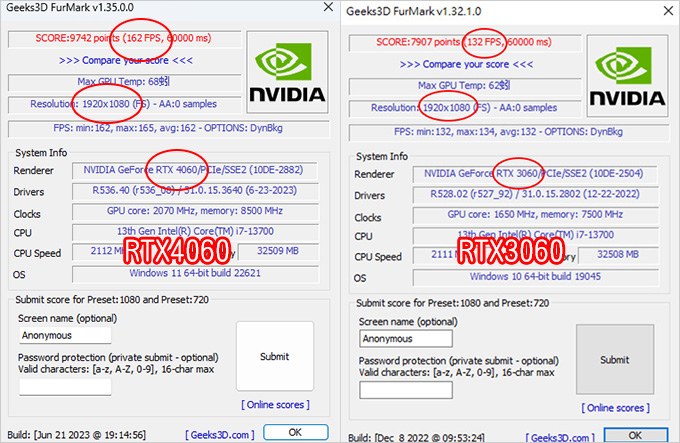The image size is (680, 443).
Task: Click the RTX 3060 Renderer value
Action: tap(535, 173)
